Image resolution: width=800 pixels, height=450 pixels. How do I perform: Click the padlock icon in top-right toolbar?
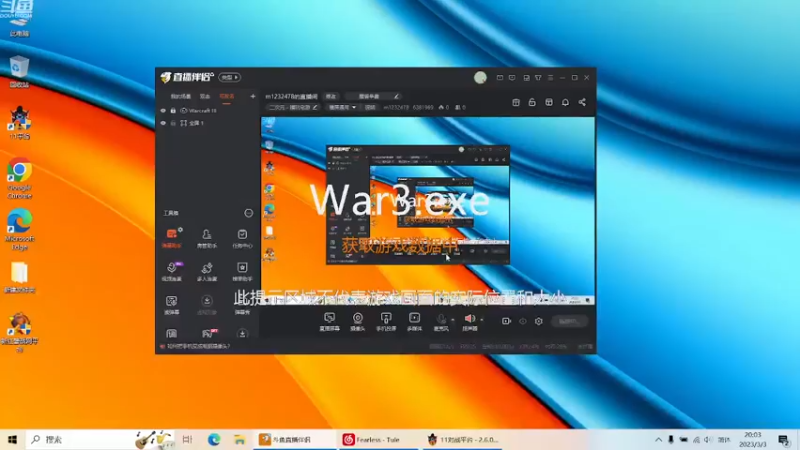532,103
